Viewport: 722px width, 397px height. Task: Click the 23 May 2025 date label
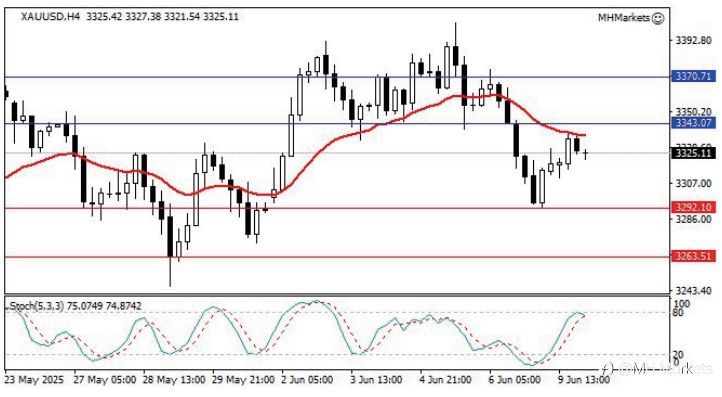coord(34,380)
